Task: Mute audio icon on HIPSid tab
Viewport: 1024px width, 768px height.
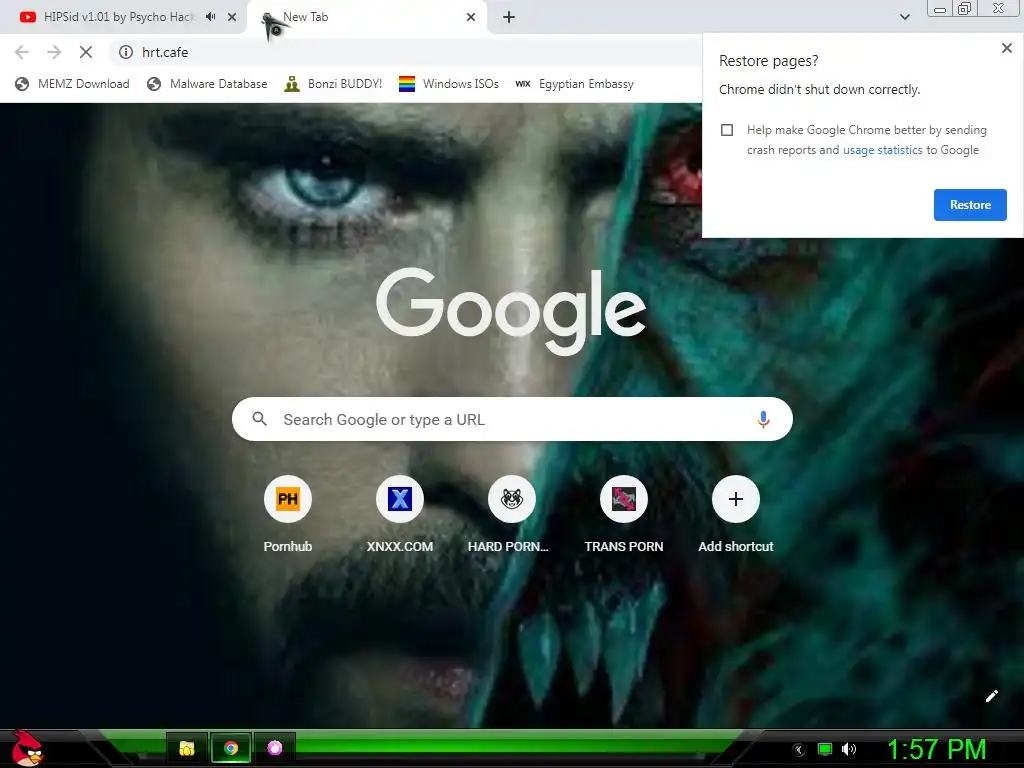Action: tap(210, 17)
